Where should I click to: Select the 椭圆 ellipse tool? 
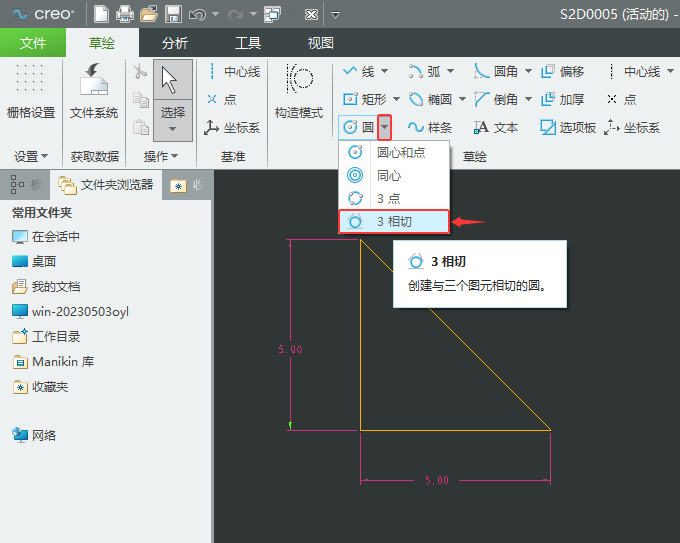[431, 99]
